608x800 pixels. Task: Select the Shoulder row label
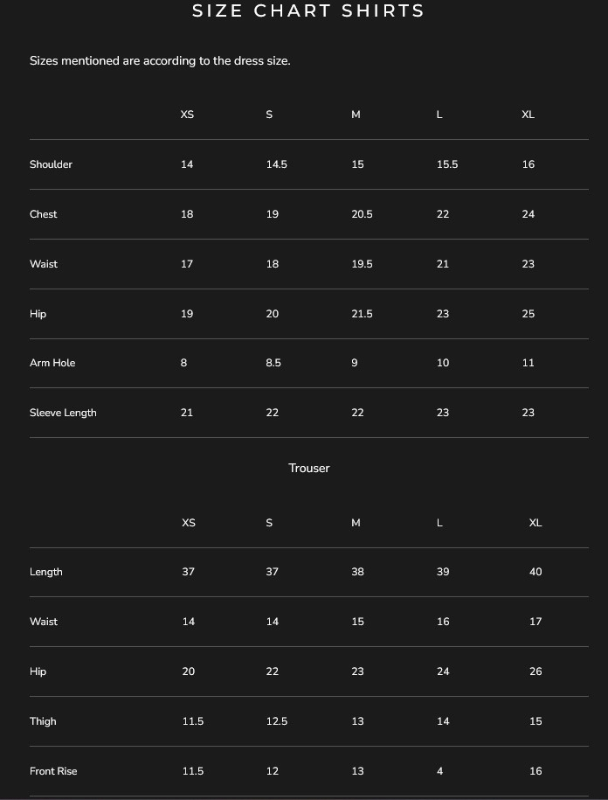[51, 164]
